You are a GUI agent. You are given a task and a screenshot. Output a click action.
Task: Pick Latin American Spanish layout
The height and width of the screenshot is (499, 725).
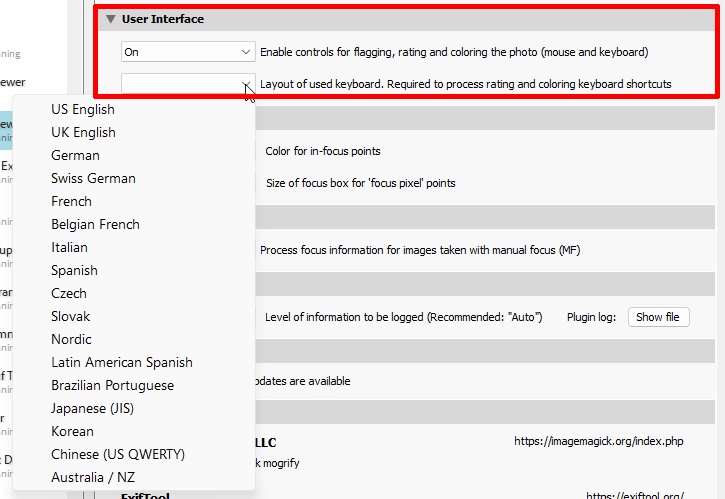(122, 362)
